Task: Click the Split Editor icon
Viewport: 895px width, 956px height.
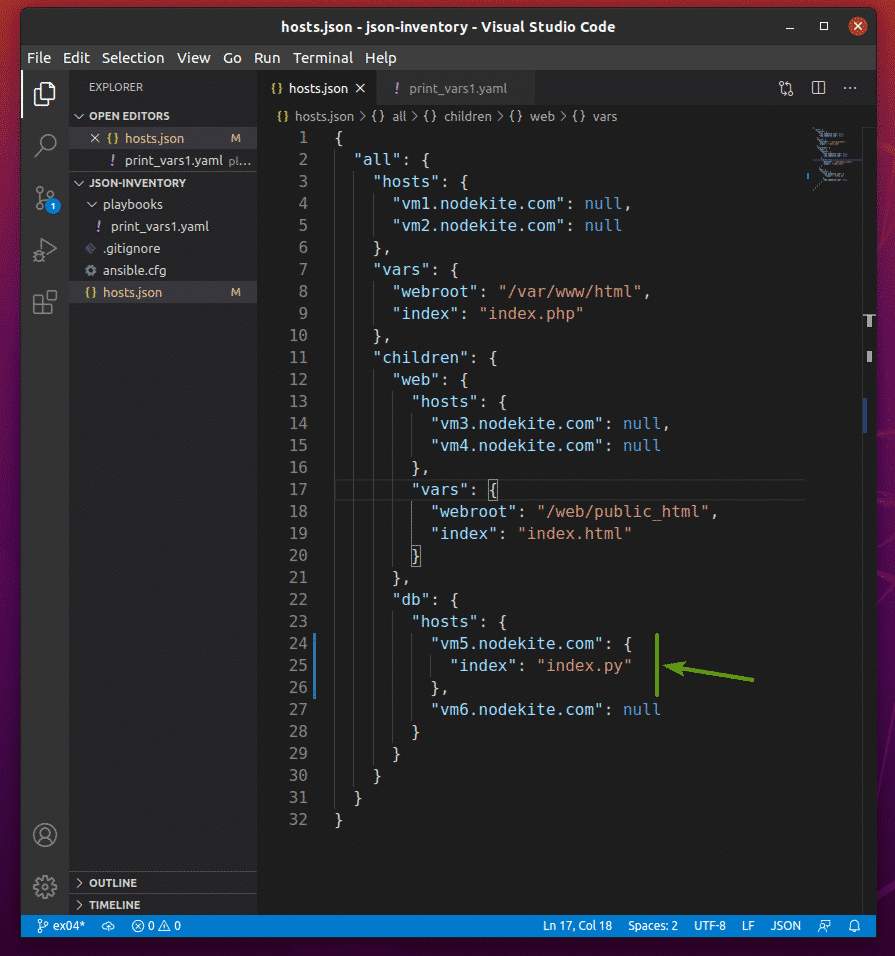Action: click(x=818, y=88)
